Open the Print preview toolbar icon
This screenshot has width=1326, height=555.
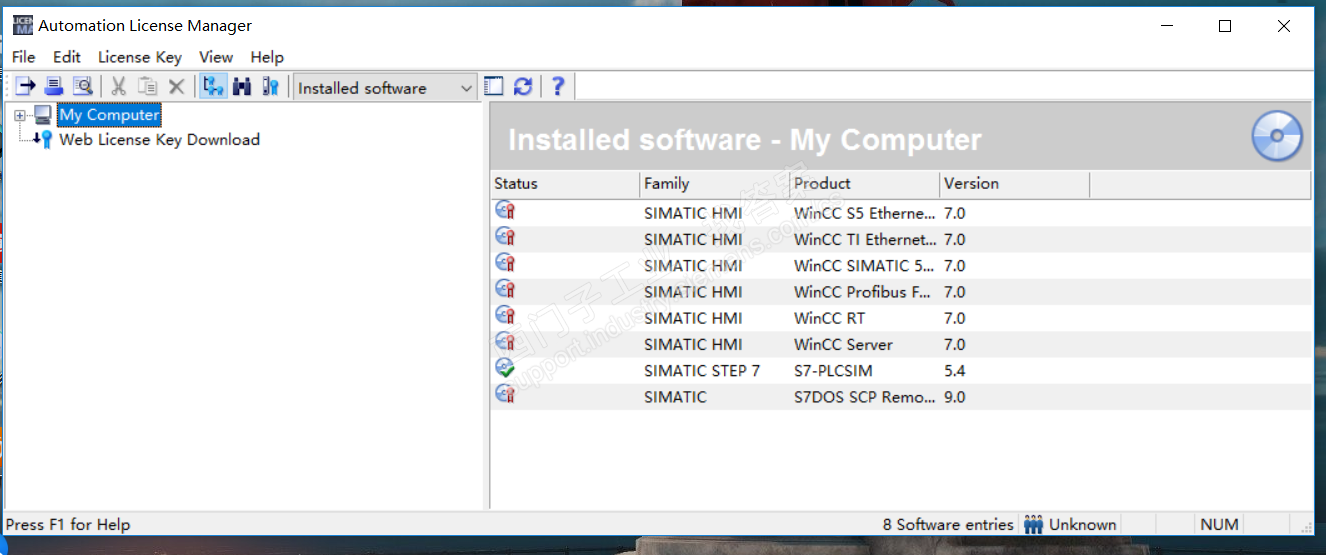[x=83, y=87]
